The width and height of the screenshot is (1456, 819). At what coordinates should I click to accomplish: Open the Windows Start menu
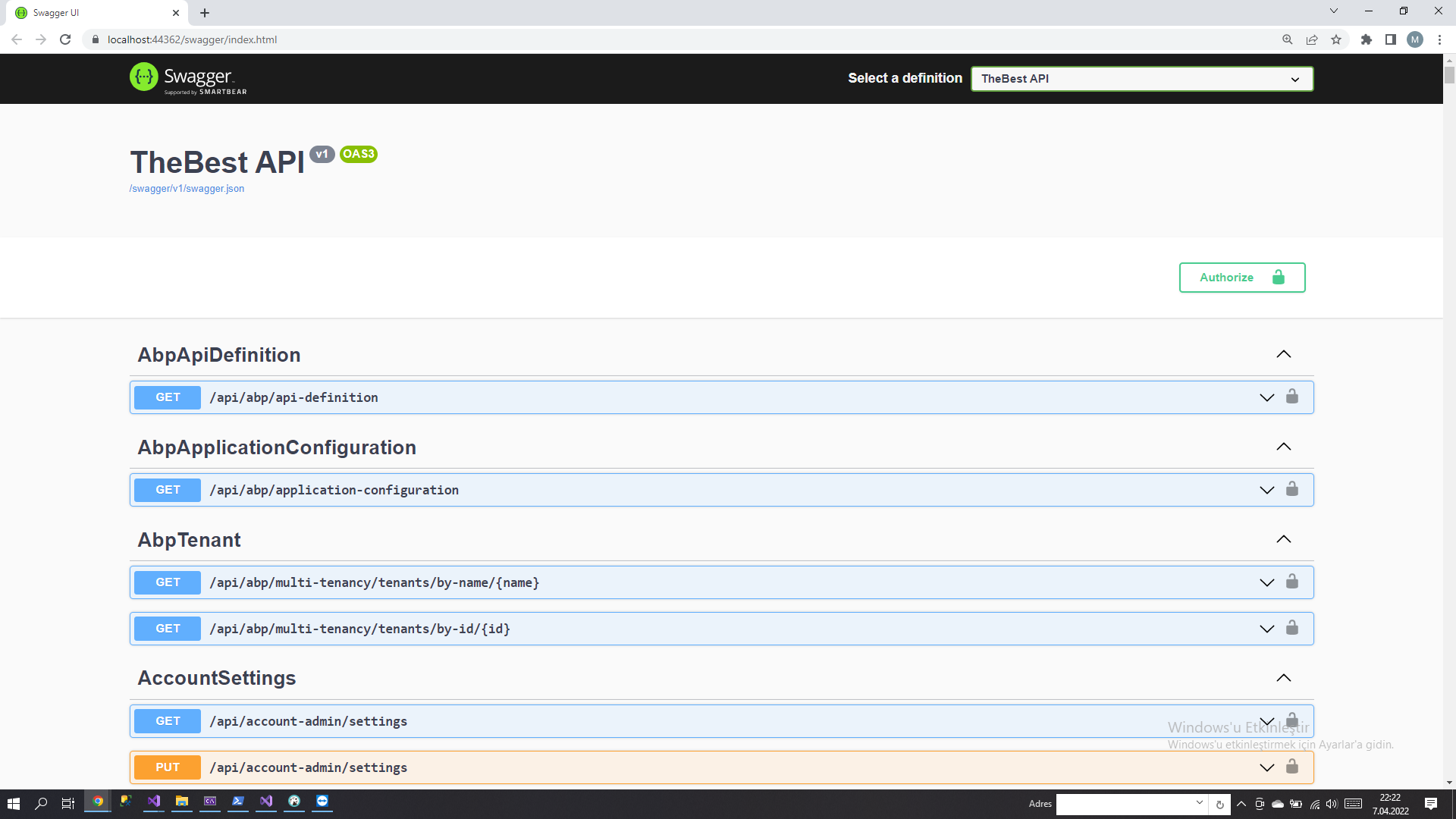pos(14,803)
